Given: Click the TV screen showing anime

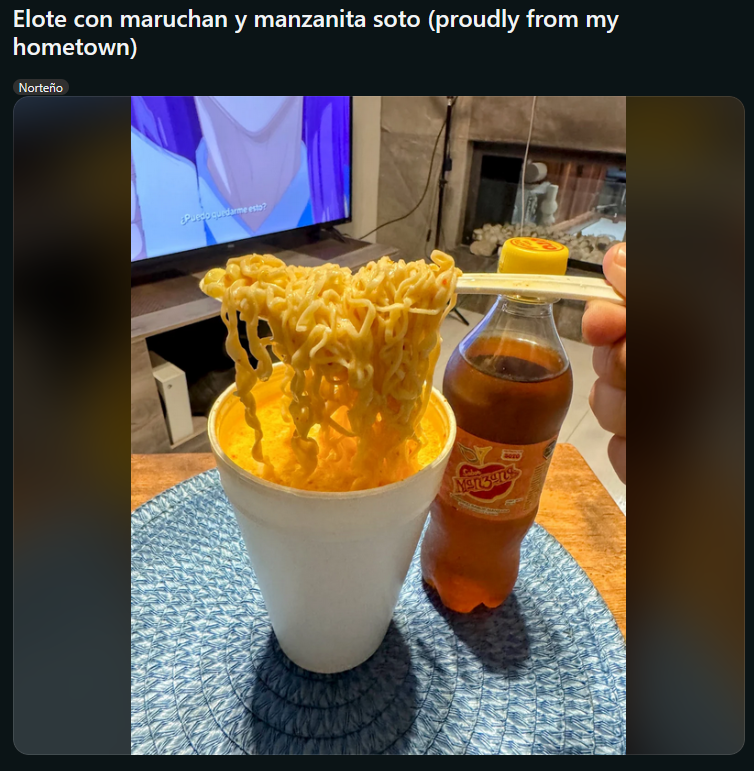Looking at the screenshot, I should pos(241,177).
